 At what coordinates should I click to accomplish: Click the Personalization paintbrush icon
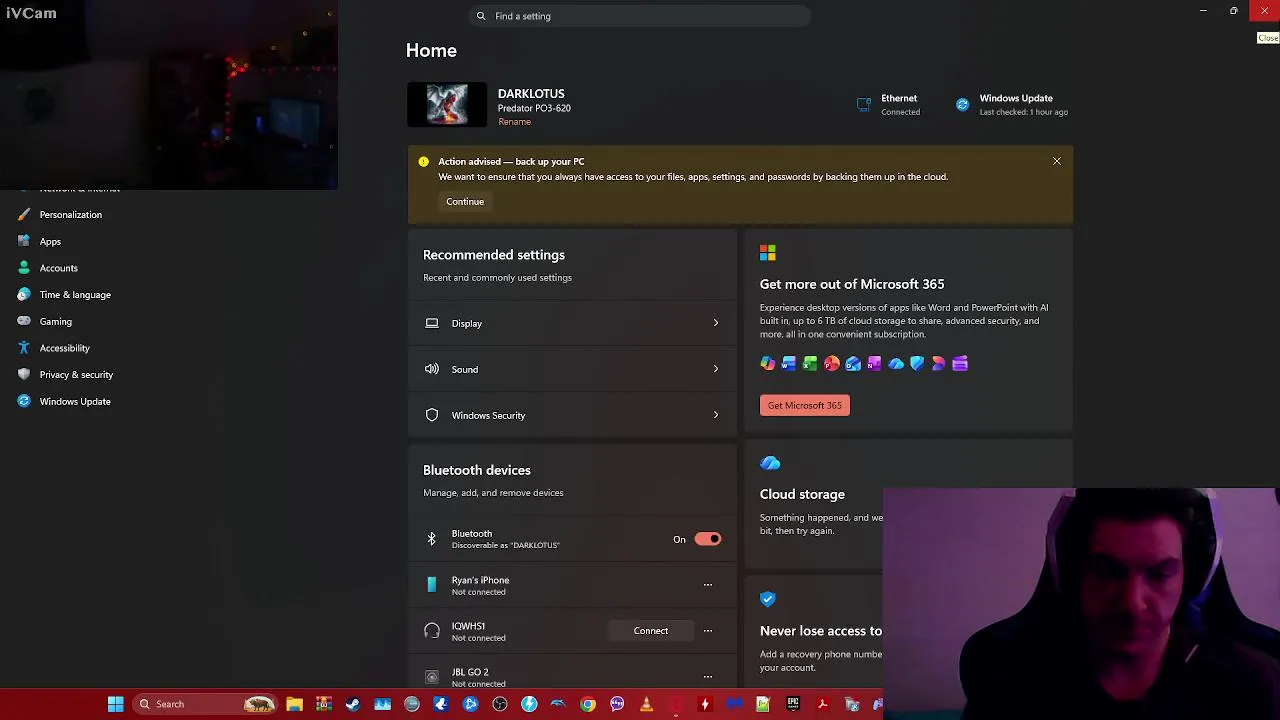pos(24,215)
